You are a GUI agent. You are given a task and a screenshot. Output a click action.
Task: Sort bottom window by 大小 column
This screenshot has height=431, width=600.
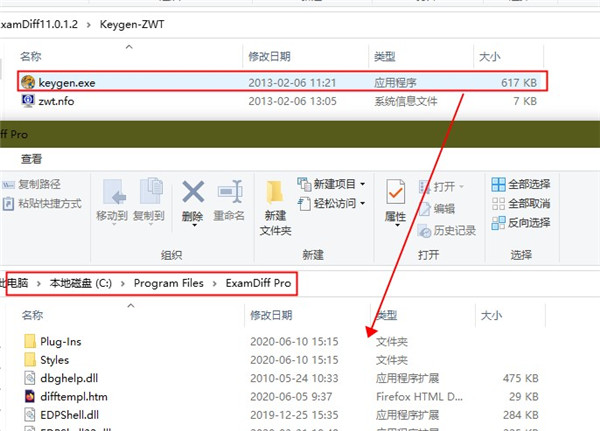491,315
